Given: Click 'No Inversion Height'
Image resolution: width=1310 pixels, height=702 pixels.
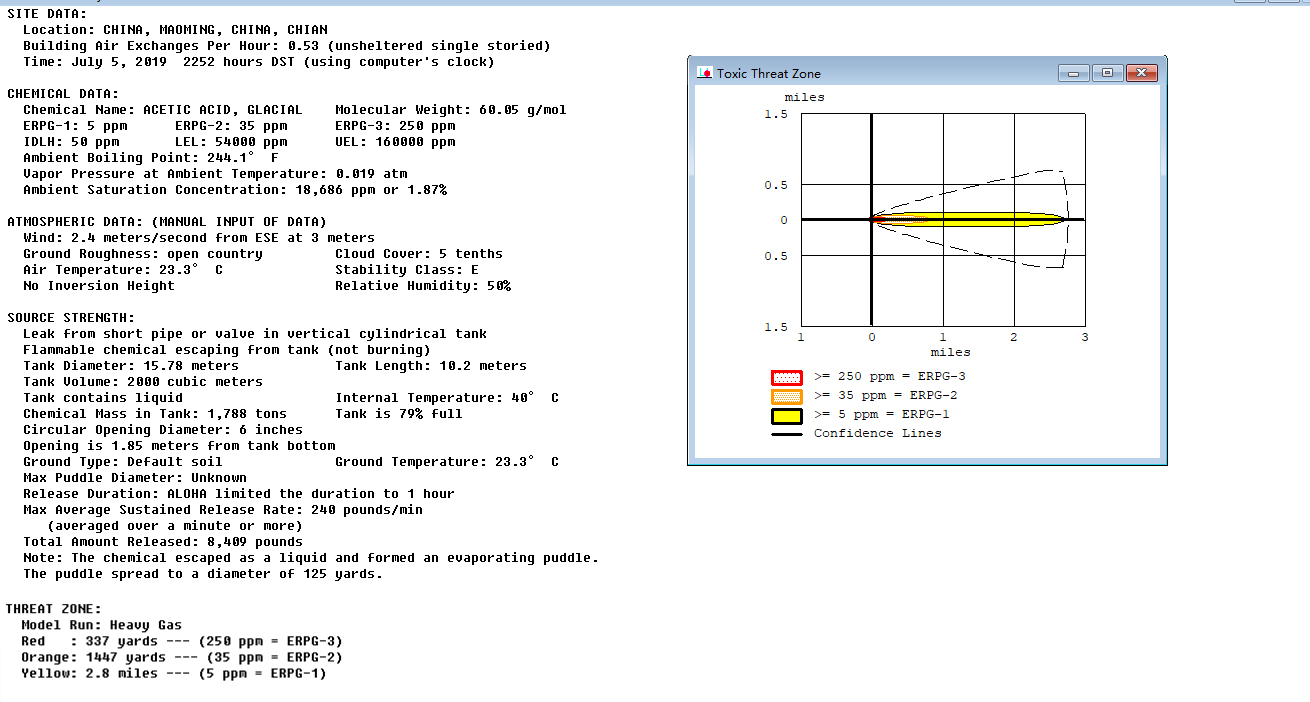Looking at the screenshot, I should pos(99,286).
